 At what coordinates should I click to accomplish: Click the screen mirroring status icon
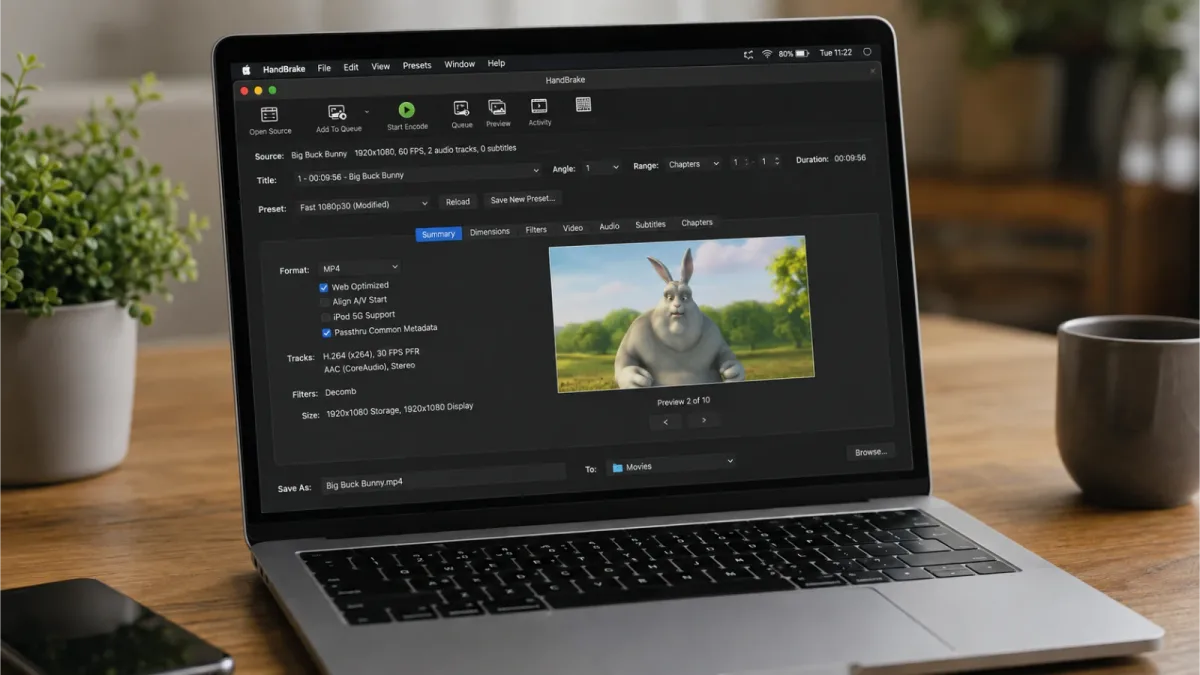pyautogui.click(x=748, y=54)
